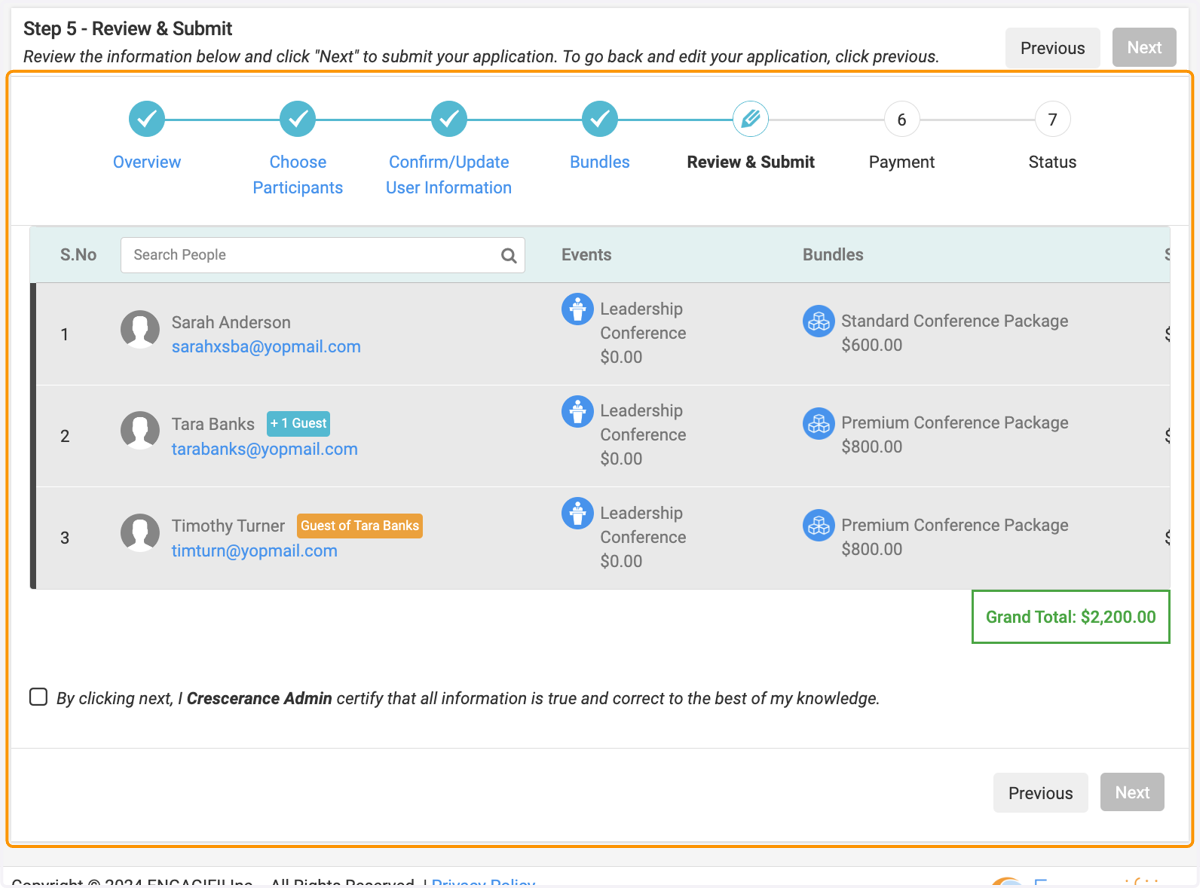Open the Privacy Policy footer link

(x=483, y=883)
